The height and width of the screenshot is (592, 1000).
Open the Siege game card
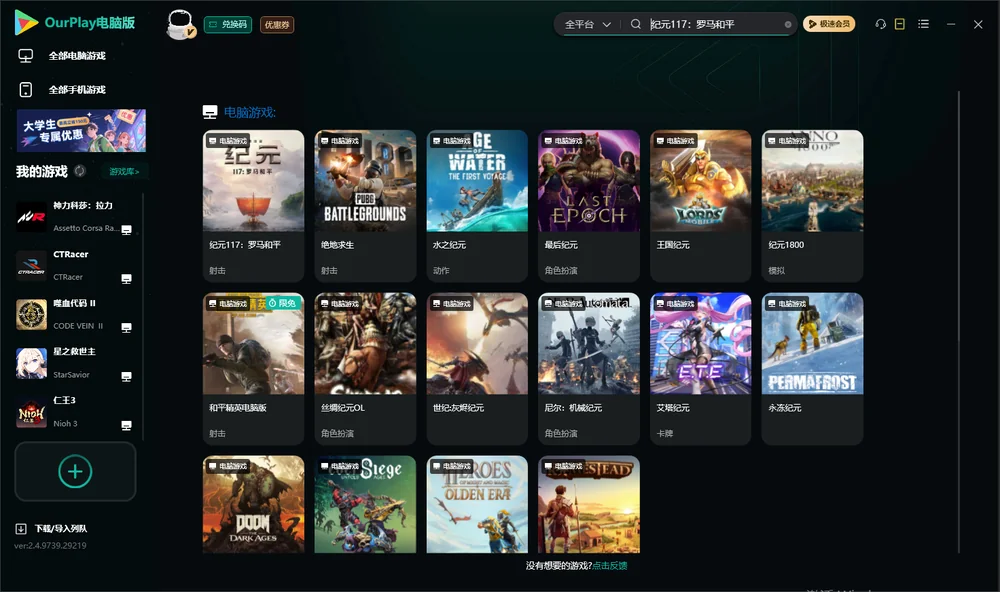(x=365, y=504)
